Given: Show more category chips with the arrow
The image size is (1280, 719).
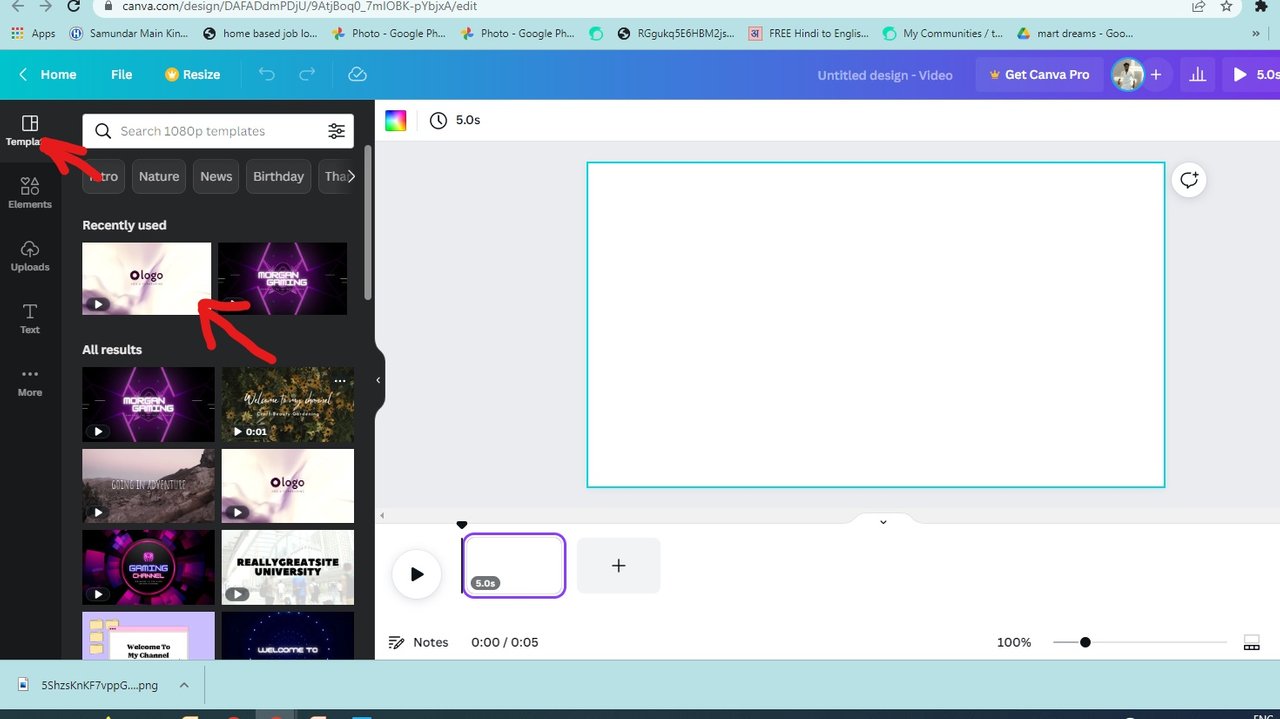Looking at the screenshot, I should click(x=351, y=176).
